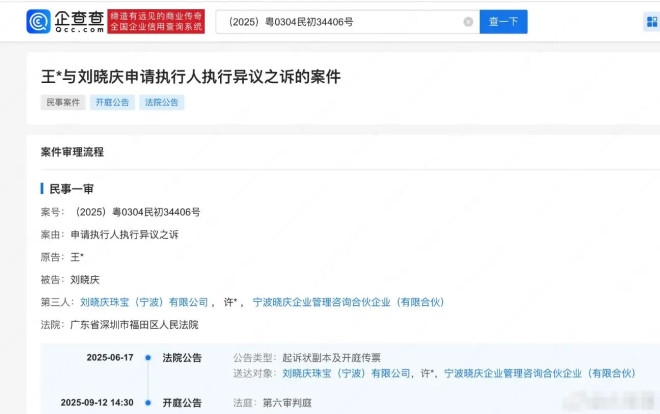
Task: Click the 2025-06-17 timeline dot marker
Action: pos(147,358)
